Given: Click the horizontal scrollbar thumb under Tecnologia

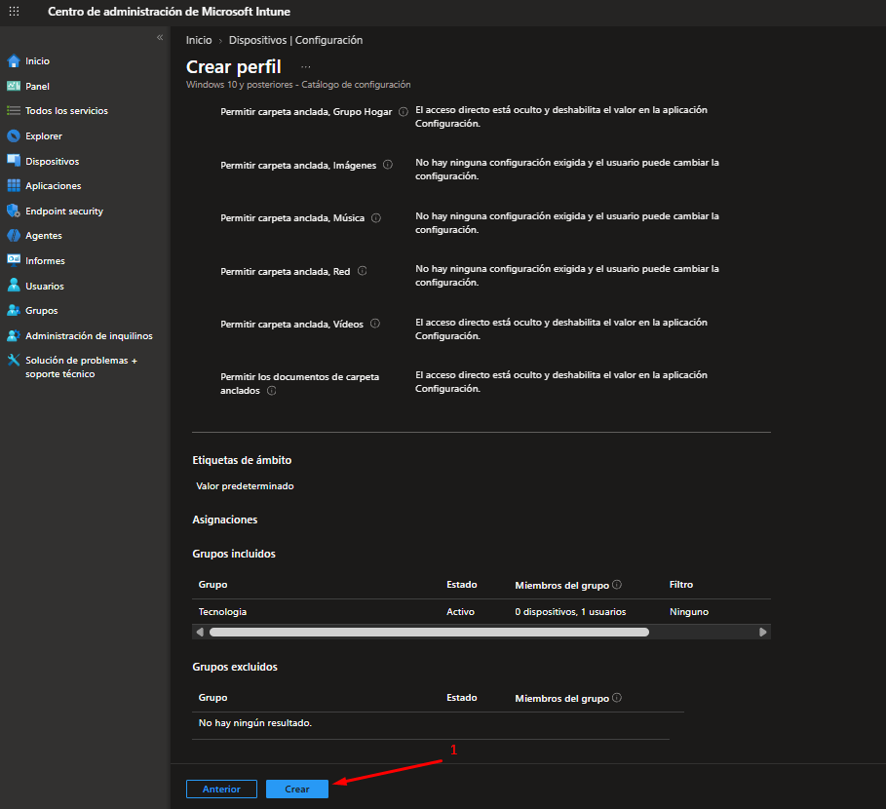Looking at the screenshot, I should click(429, 632).
